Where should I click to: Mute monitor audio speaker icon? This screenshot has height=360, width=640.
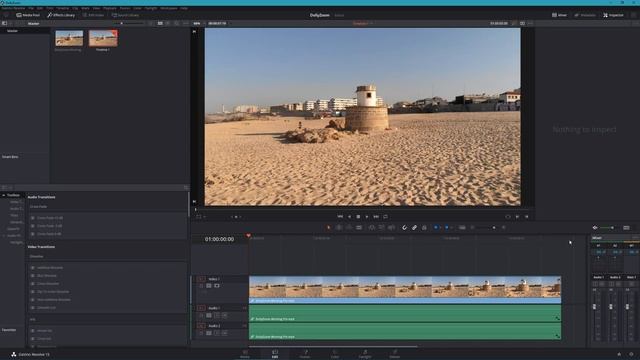[x=595, y=227]
